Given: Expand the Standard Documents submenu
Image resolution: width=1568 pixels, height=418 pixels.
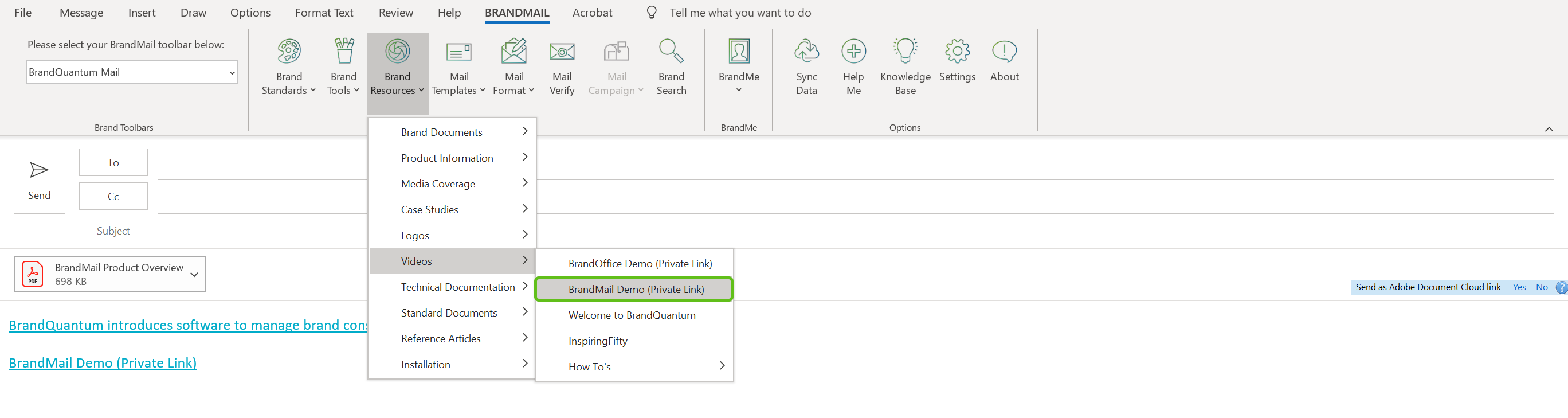Looking at the screenshot, I should coord(452,312).
